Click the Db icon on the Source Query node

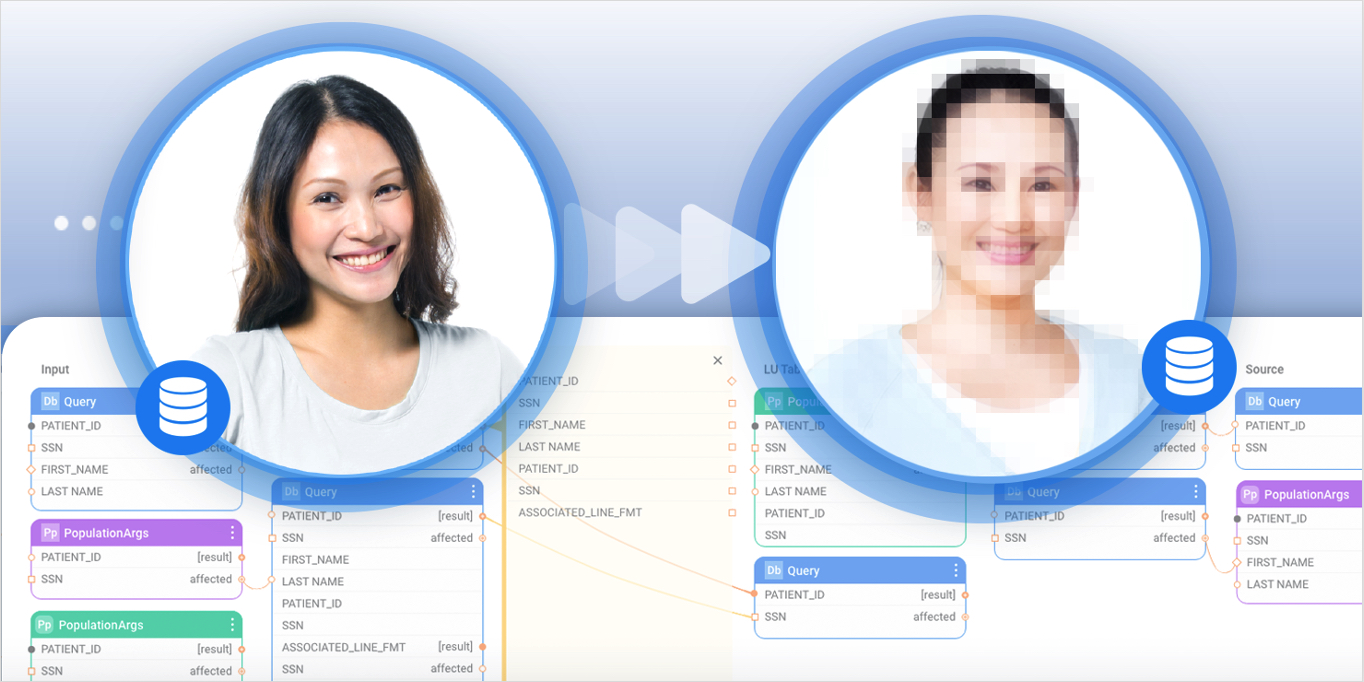pos(1255,402)
